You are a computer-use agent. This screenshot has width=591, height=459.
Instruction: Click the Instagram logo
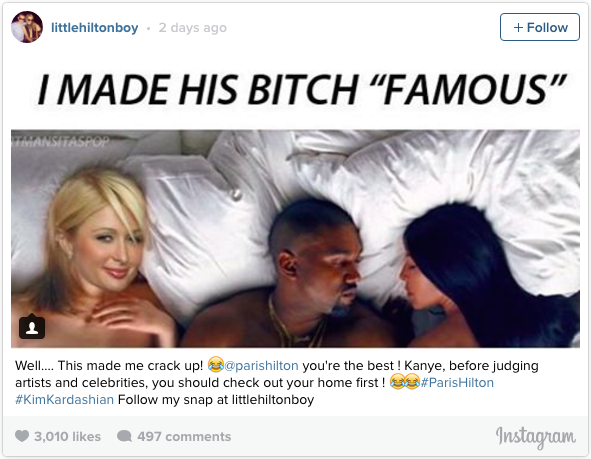pyautogui.click(x=536, y=437)
